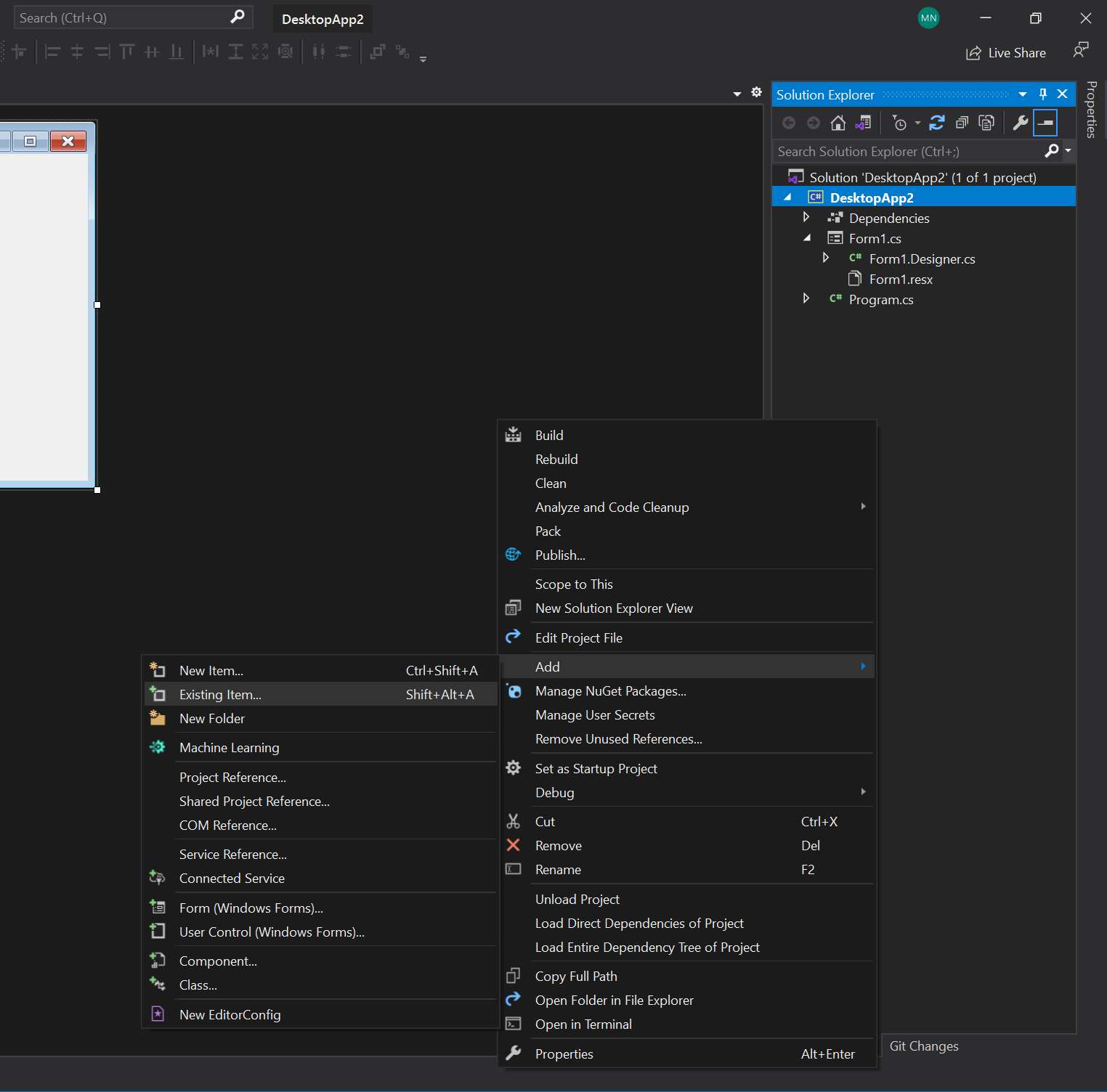
Task: Focus the Search (Ctrl+Q) box
Action: click(x=134, y=17)
